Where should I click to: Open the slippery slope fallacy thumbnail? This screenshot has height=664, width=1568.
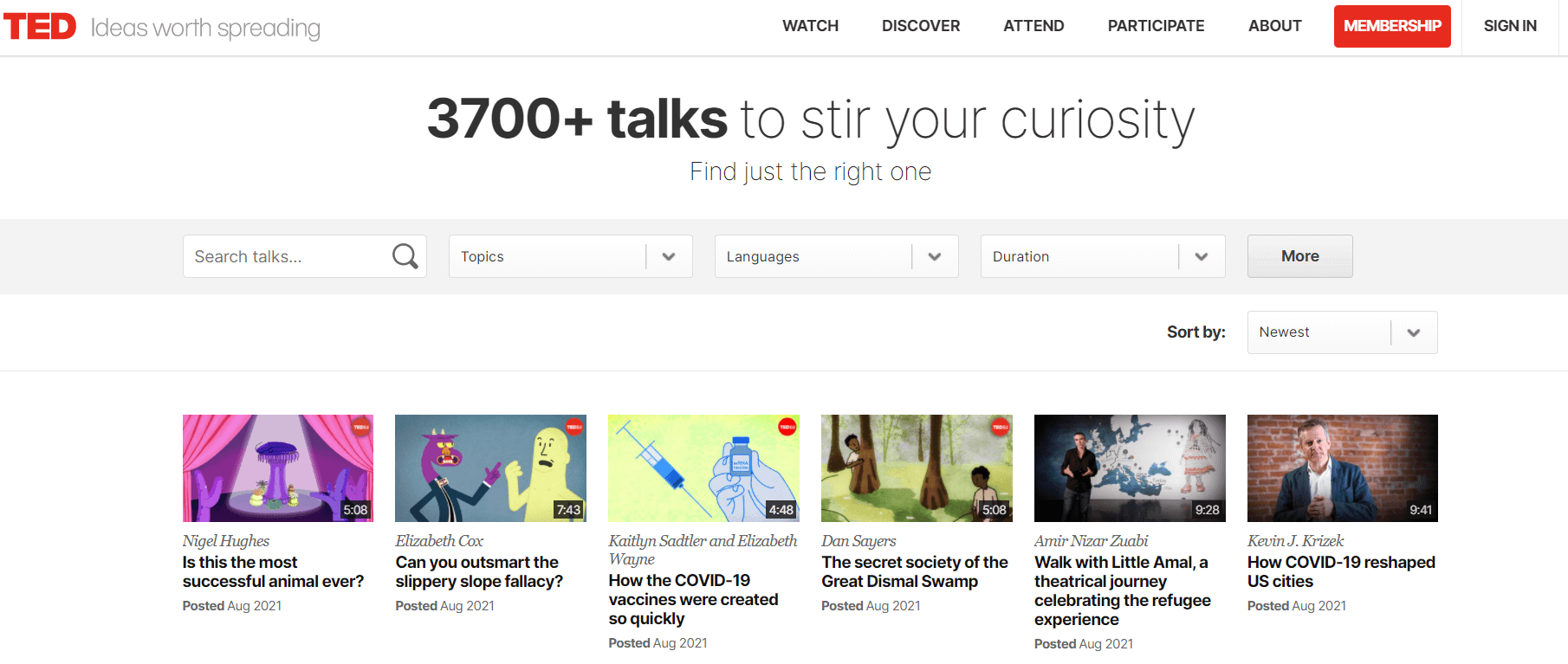point(490,468)
